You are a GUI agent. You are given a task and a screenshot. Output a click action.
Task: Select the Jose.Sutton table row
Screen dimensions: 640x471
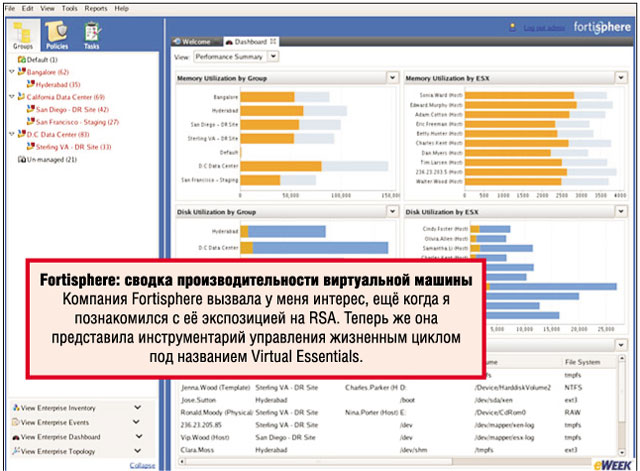tap(398, 400)
